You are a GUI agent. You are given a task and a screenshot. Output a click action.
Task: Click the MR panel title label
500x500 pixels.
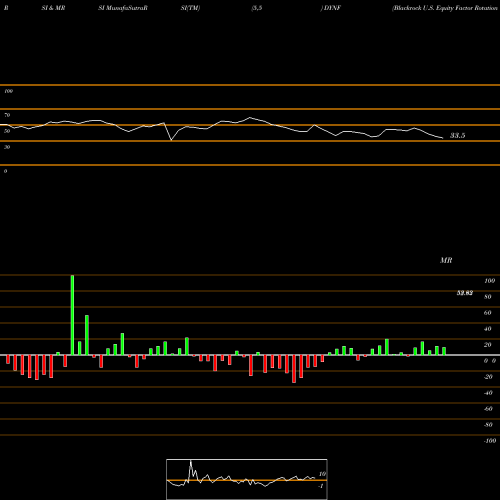click(x=446, y=260)
